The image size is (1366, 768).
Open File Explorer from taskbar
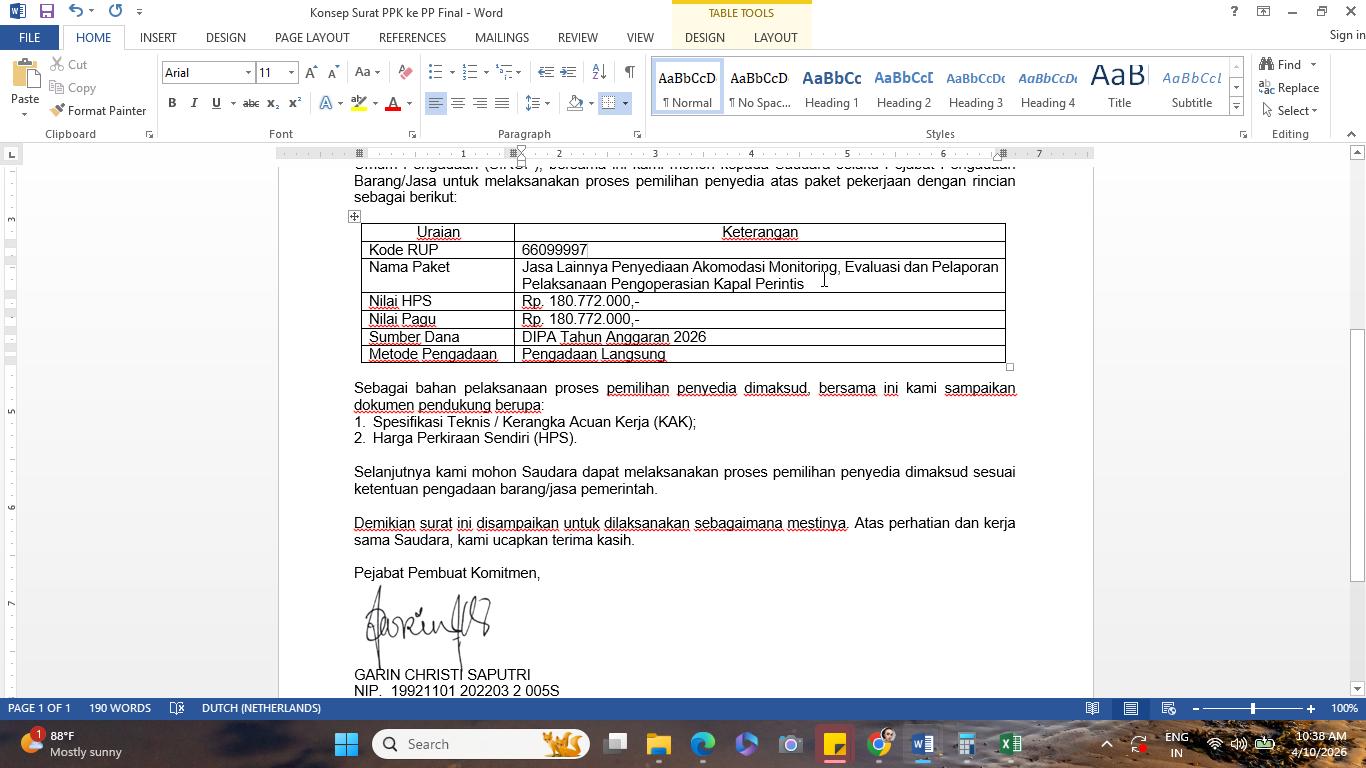(x=659, y=745)
